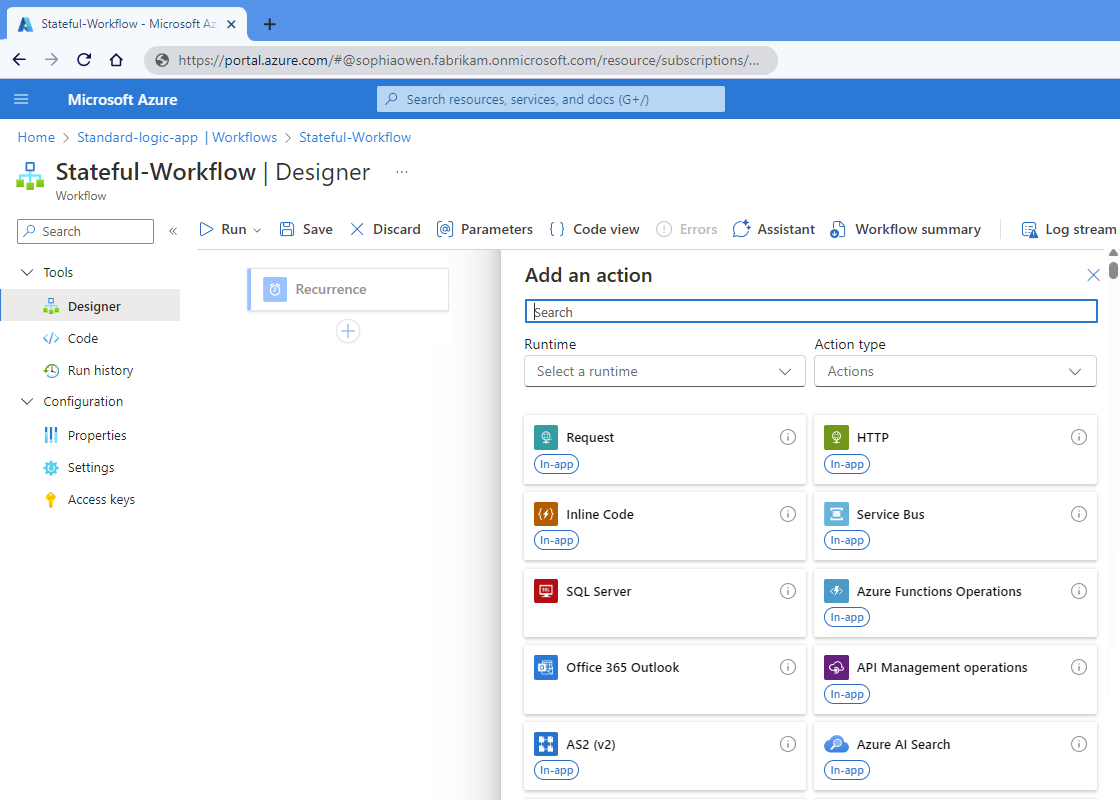Click the Azure portal hamburger menu icon
This screenshot has width=1120, height=800.
click(21, 99)
